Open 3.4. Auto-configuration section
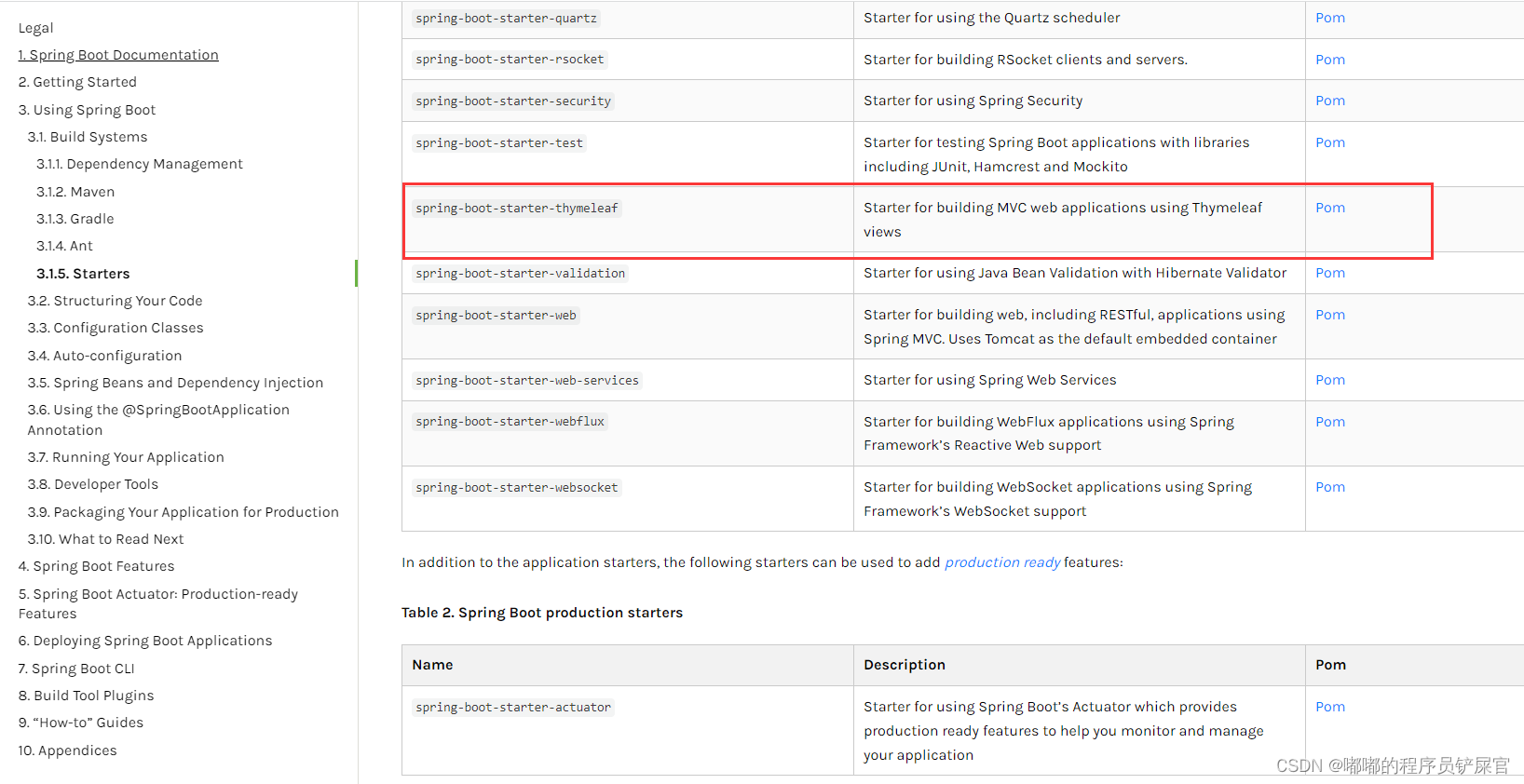This screenshot has height=784, width=1524. 104,356
